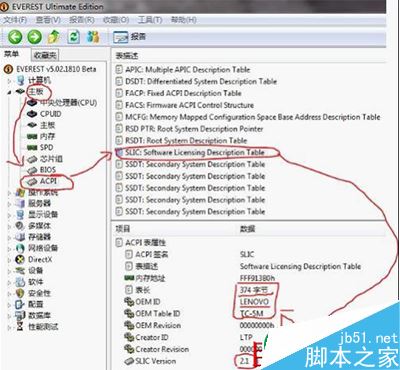Screen dimensions: 400x370
Task: Expand the DirectX tree node
Action: pos(9,259)
